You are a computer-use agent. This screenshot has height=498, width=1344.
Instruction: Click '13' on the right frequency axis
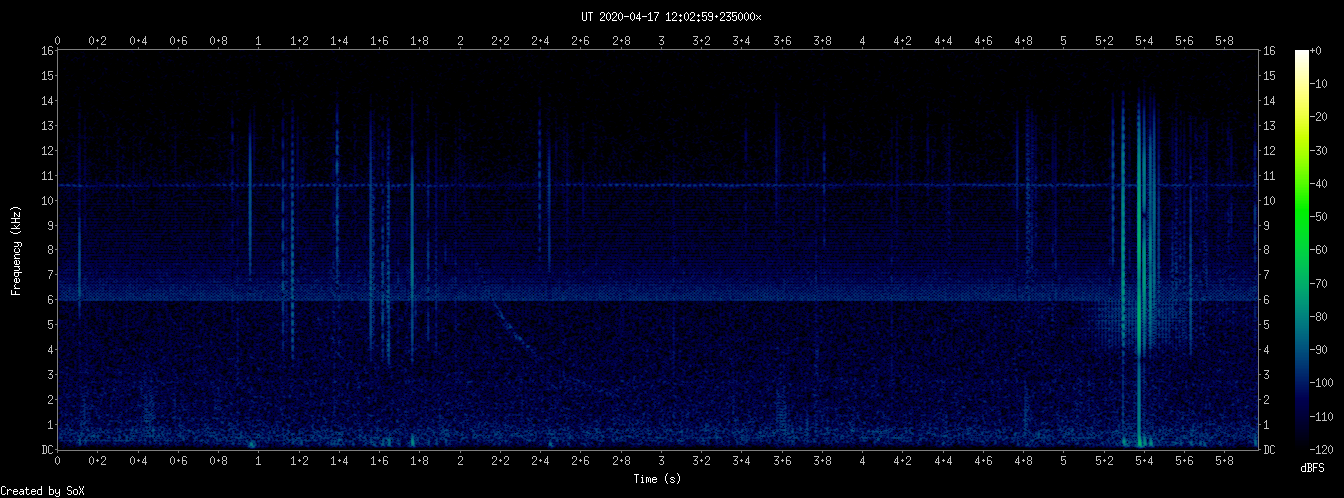tap(1270, 125)
